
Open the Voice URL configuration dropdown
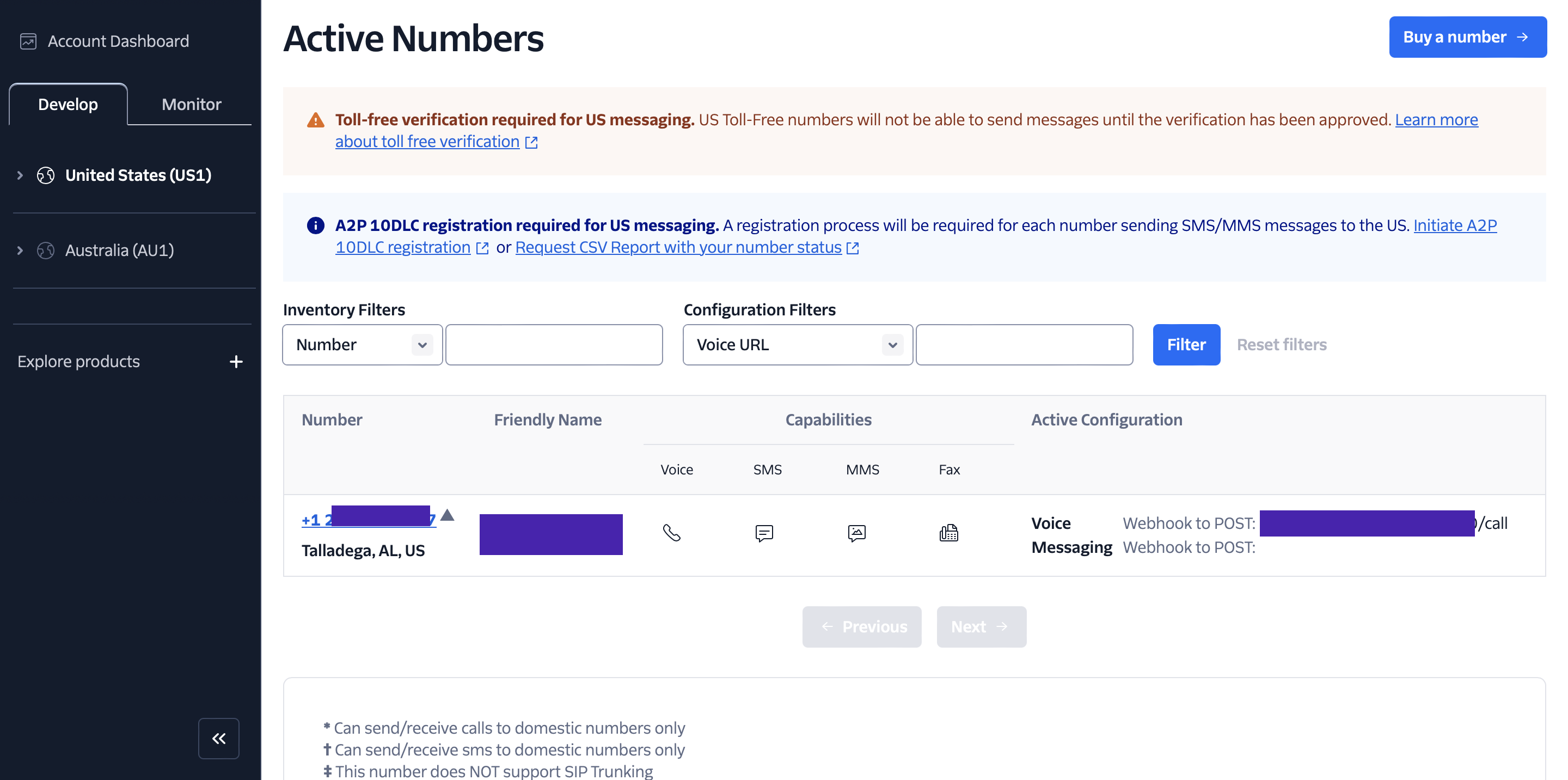pos(798,345)
